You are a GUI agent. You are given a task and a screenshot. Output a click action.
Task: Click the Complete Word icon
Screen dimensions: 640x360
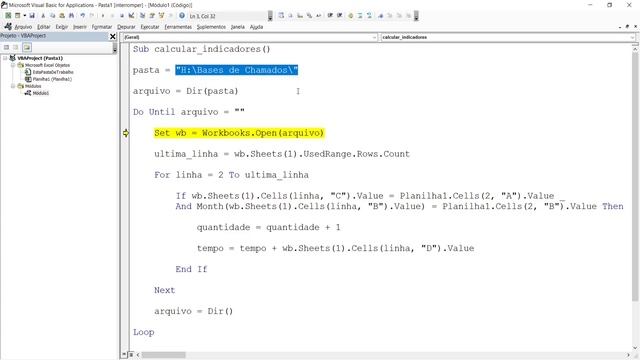(318, 16)
